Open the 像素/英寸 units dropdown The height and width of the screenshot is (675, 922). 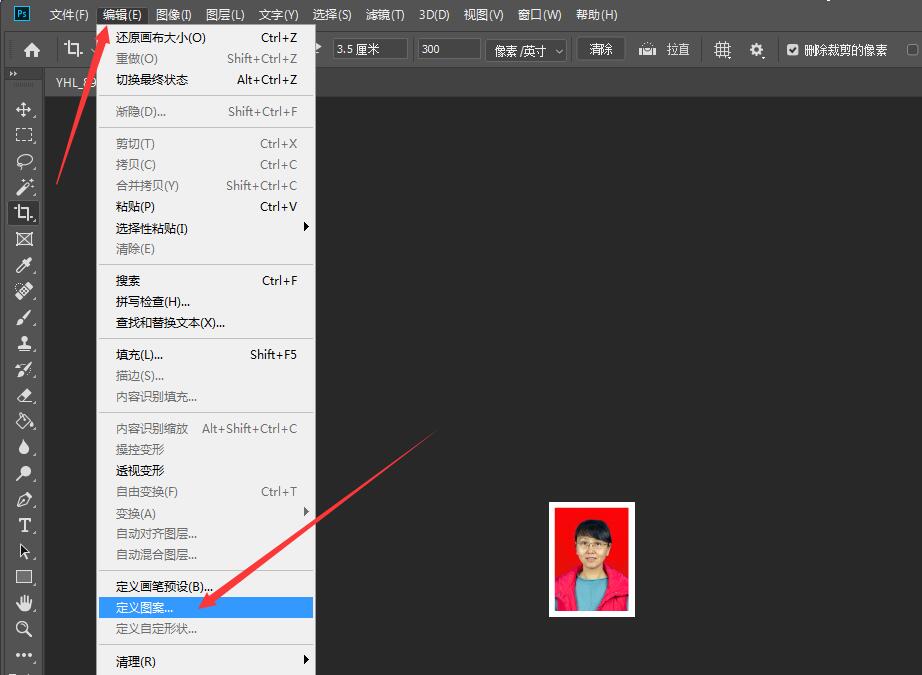pos(526,50)
